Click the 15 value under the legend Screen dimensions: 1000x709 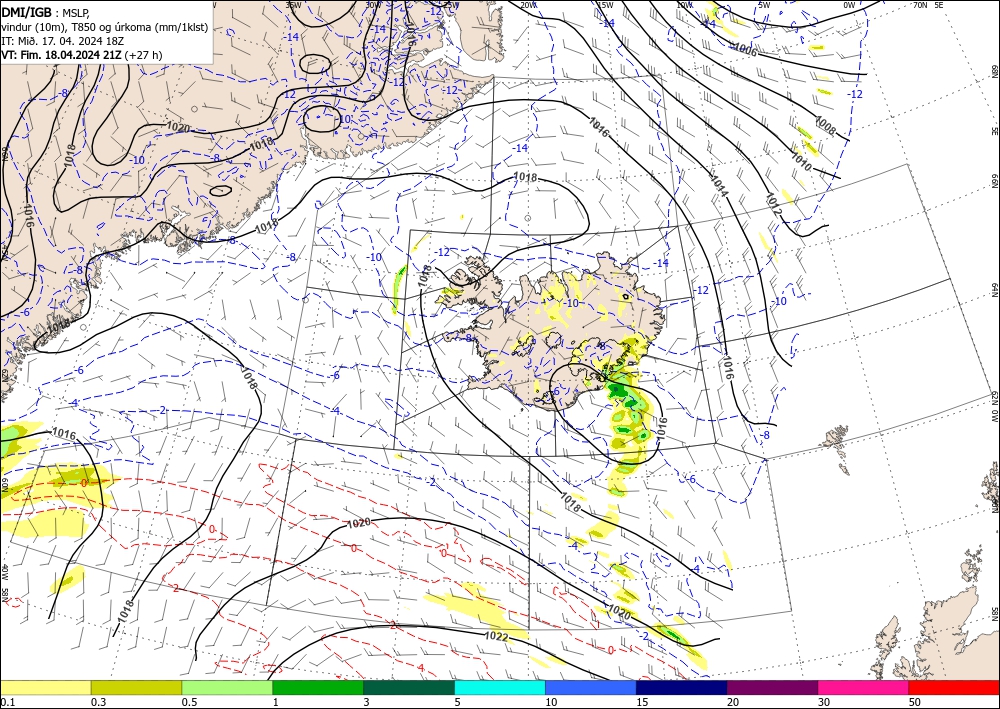point(642,702)
